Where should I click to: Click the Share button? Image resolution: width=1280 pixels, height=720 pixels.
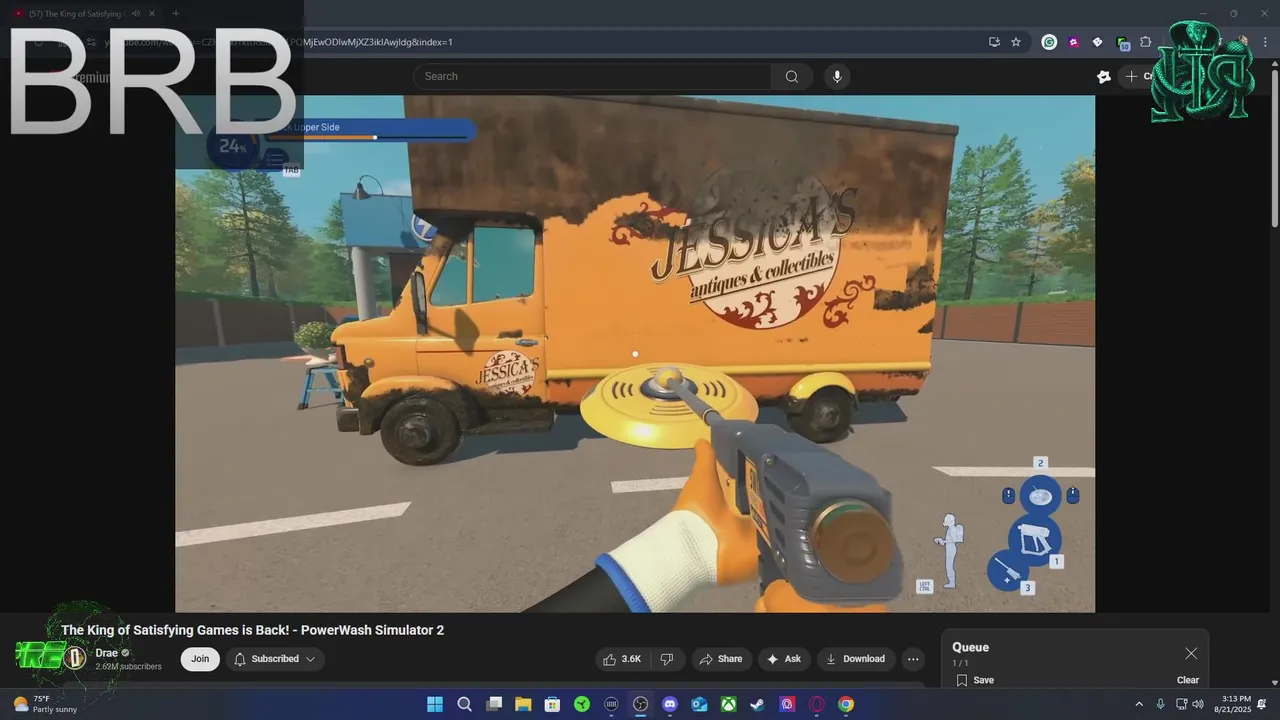[x=720, y=659]
